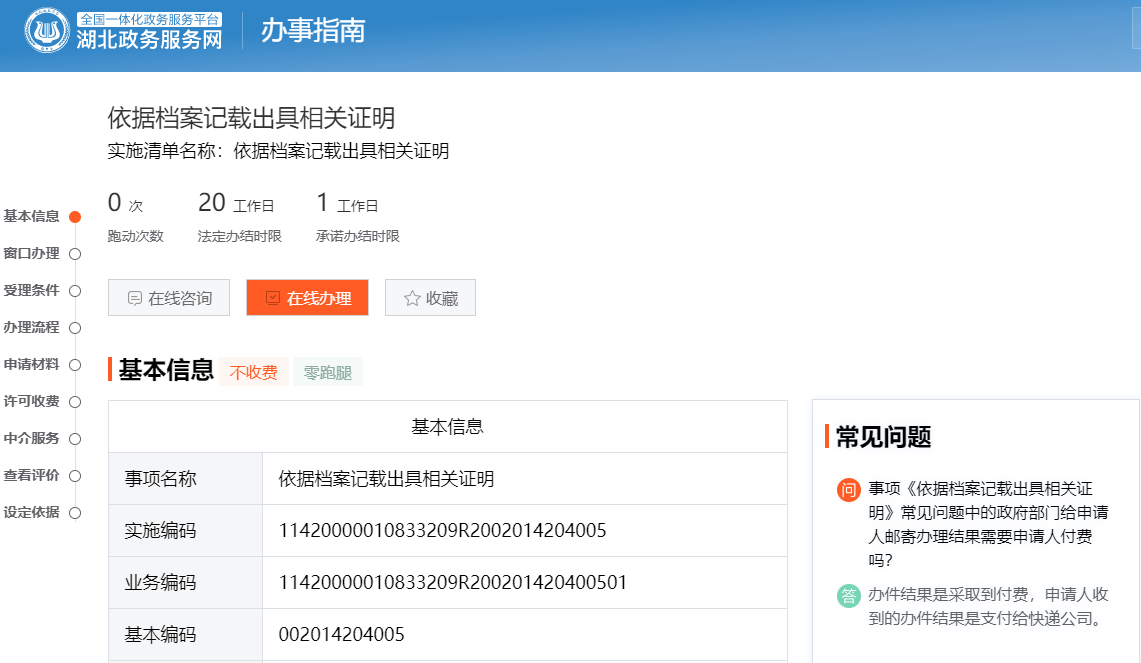The width and height of the screenshot is (1141, 663).
Task: Click the 湖北政务服务网 site title link
Action: (149, 39)
